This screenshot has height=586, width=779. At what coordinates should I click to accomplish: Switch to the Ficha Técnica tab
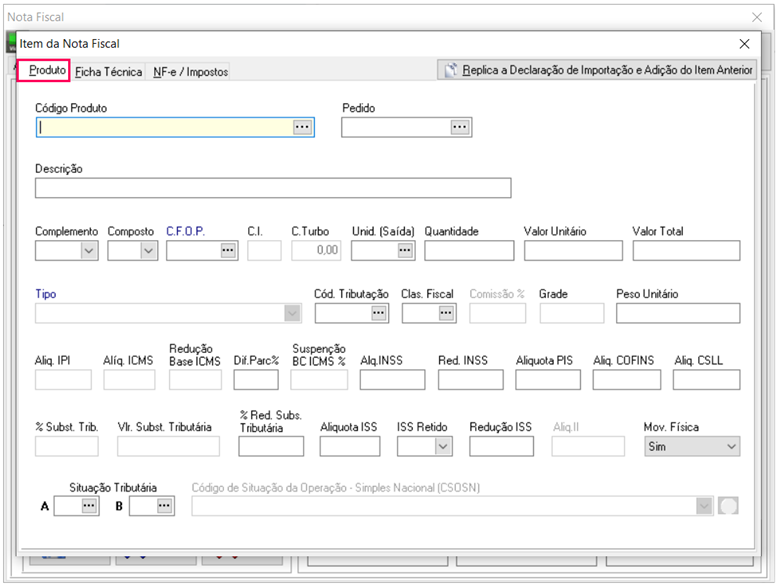tap(109, 72)
